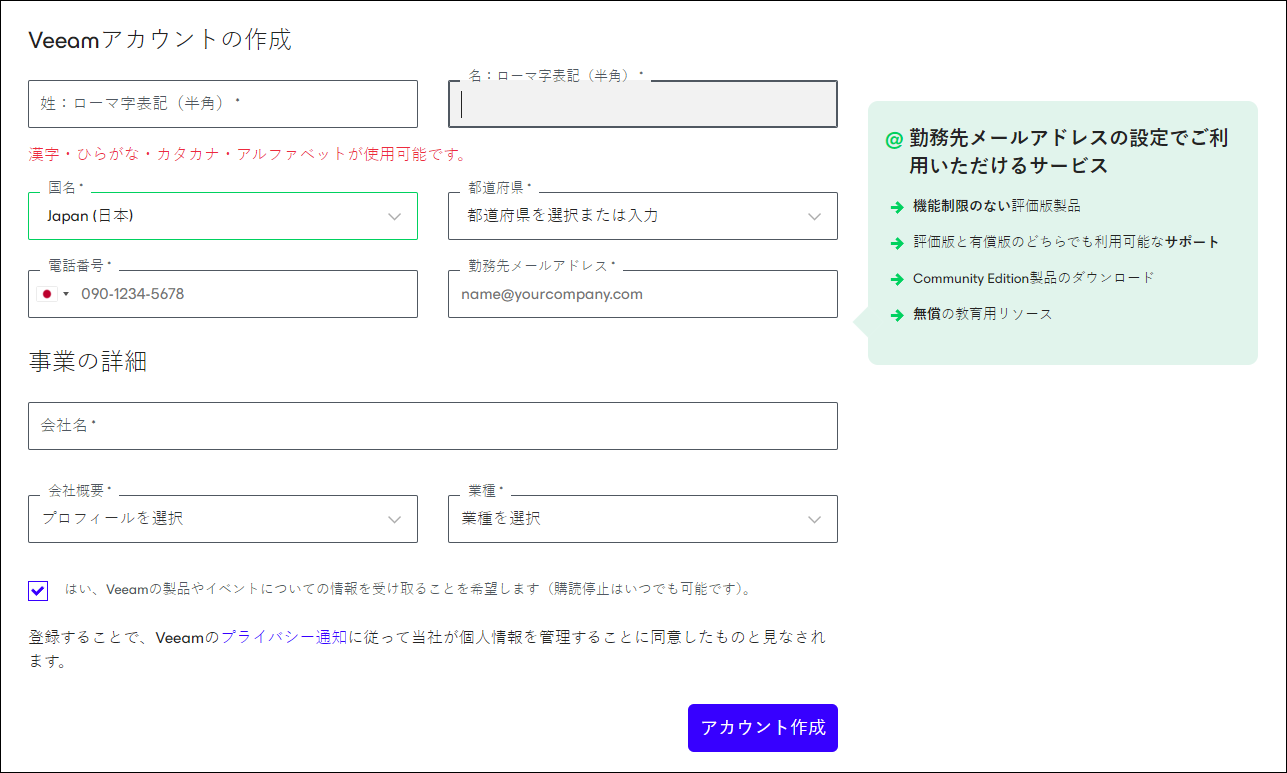Open the 会社概要 profile dropdown
The width and height of the screenshot is (1287, 773).
[x=223, y=519]
